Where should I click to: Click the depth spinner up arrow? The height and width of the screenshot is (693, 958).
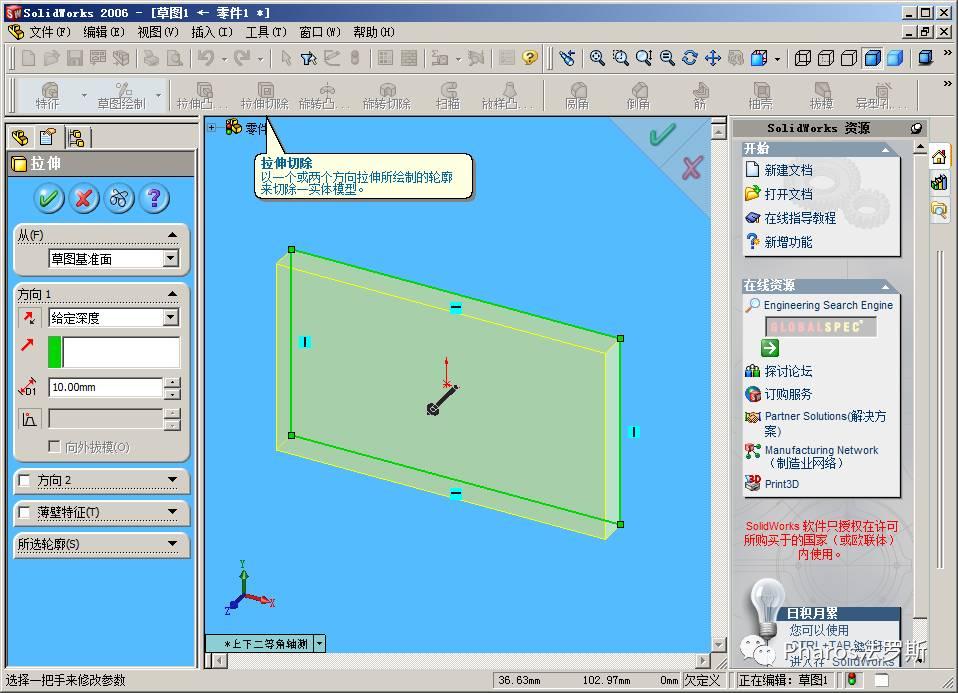click(x=173, y=383)
